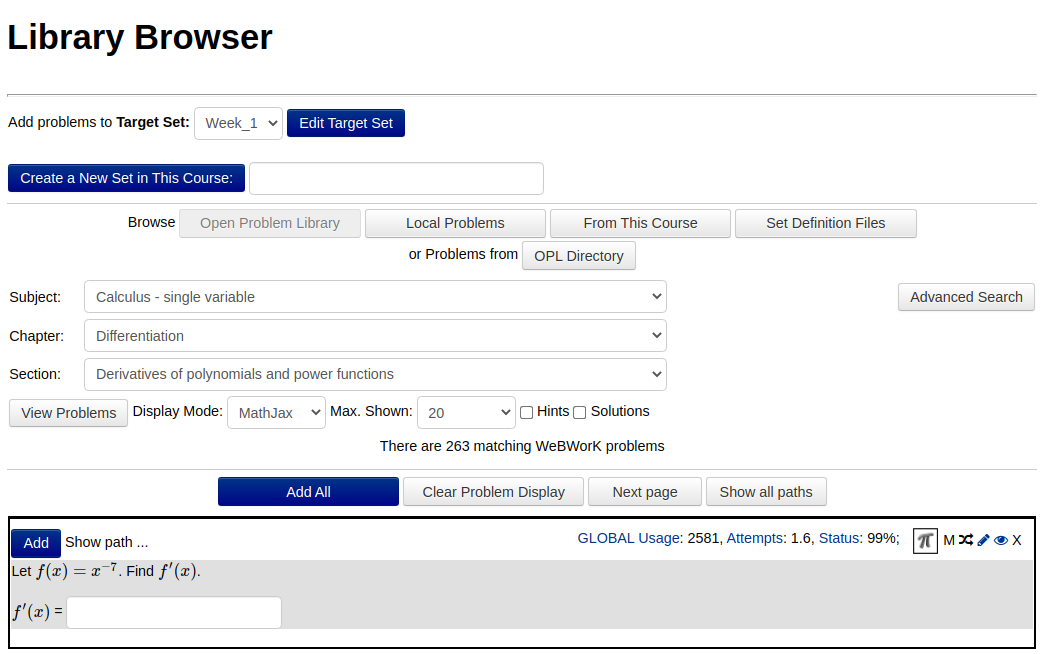Screen dimensions: 1042x654
Task: Change the Display Mode dropdown from MathJax
Action: point(276,413)
